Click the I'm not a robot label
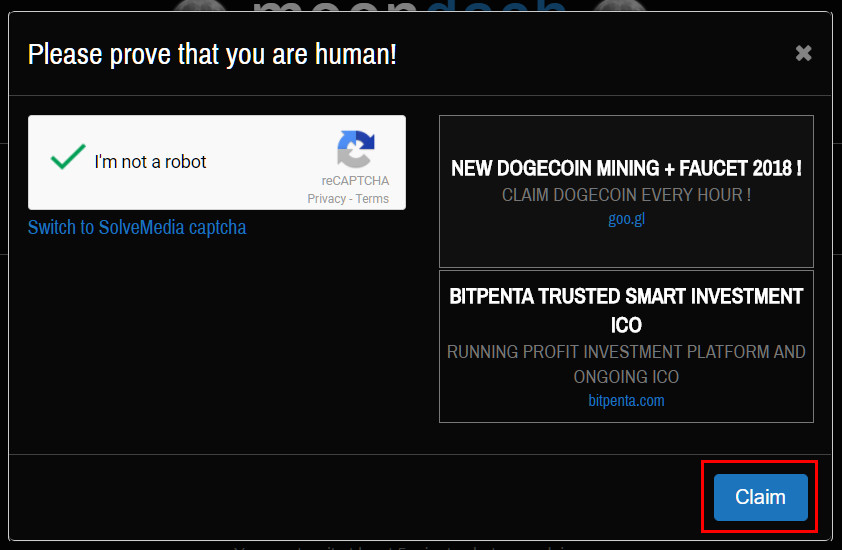Viewport: 842px width, 550px height. [x=150, y=162]
